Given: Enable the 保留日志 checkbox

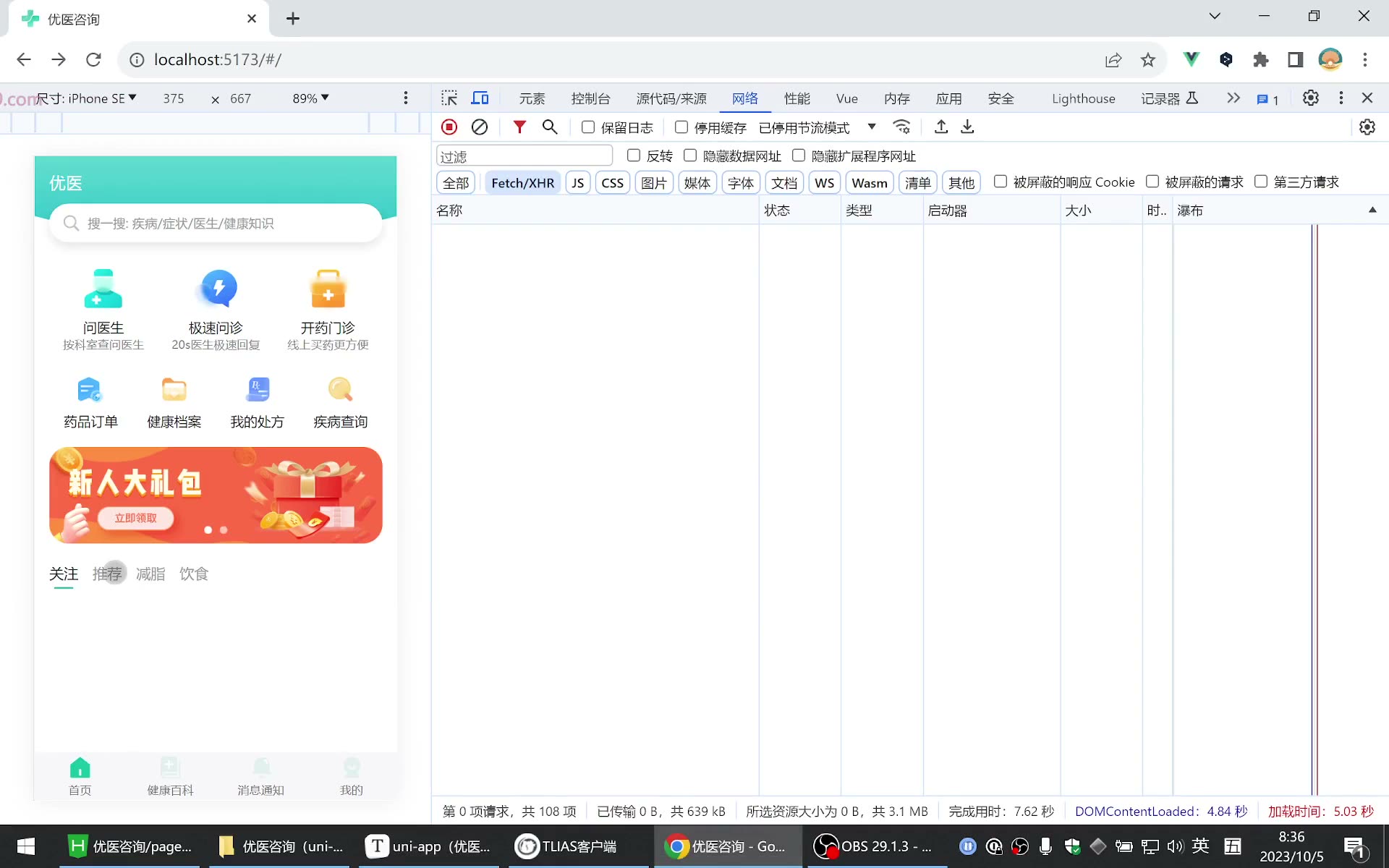Looking at the screenshot, I should [588, 127].
